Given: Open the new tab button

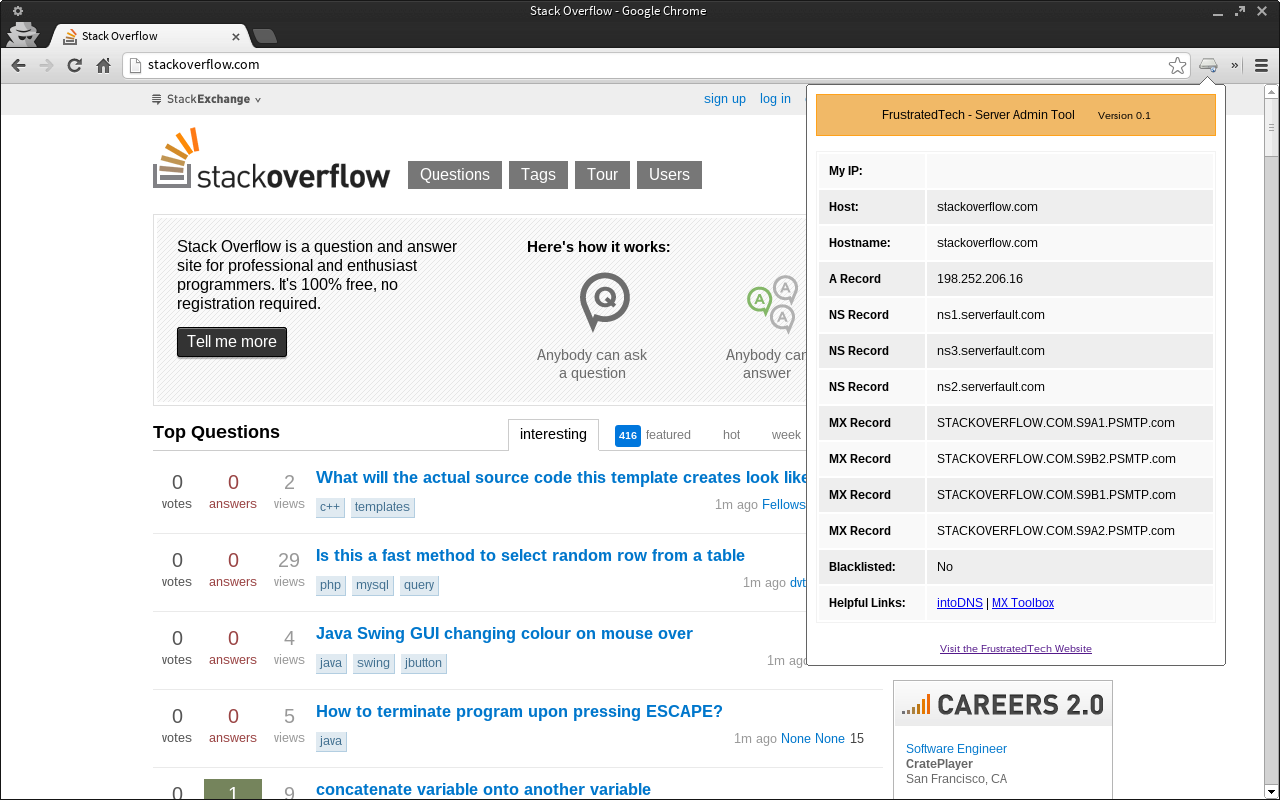Looking at the screenshot, I should pos(264,36).
